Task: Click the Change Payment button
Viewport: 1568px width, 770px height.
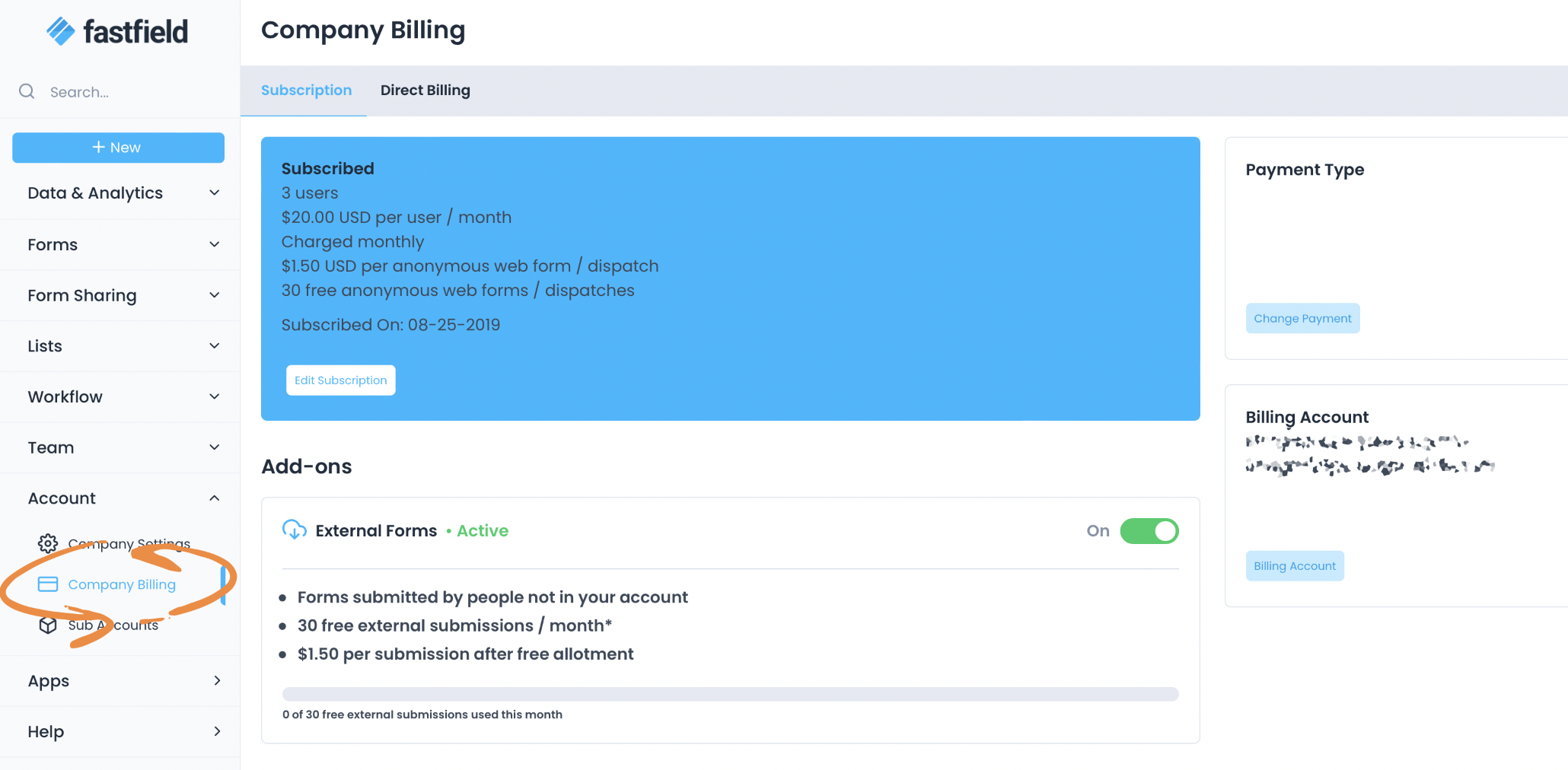Action: pos(1302,318)
